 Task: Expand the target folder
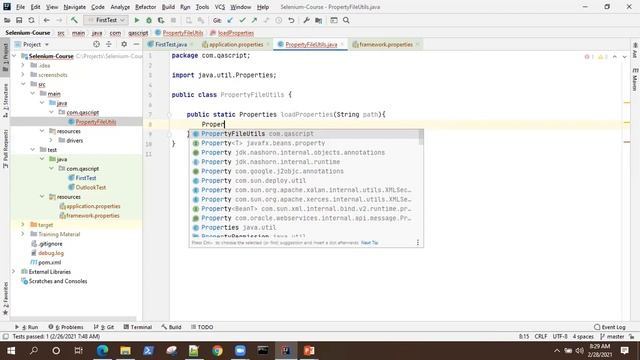pyautogui.click(x=23, y=224)
